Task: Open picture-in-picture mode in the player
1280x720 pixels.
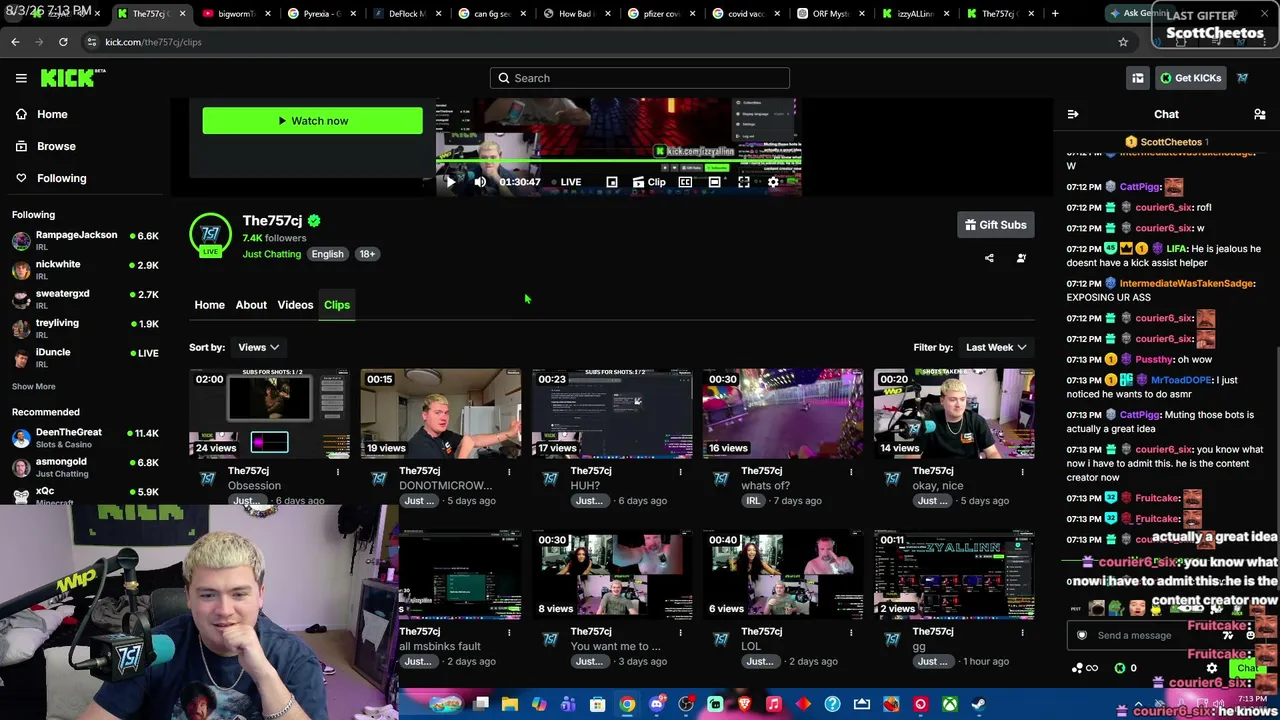Action: tap(612, 182)
